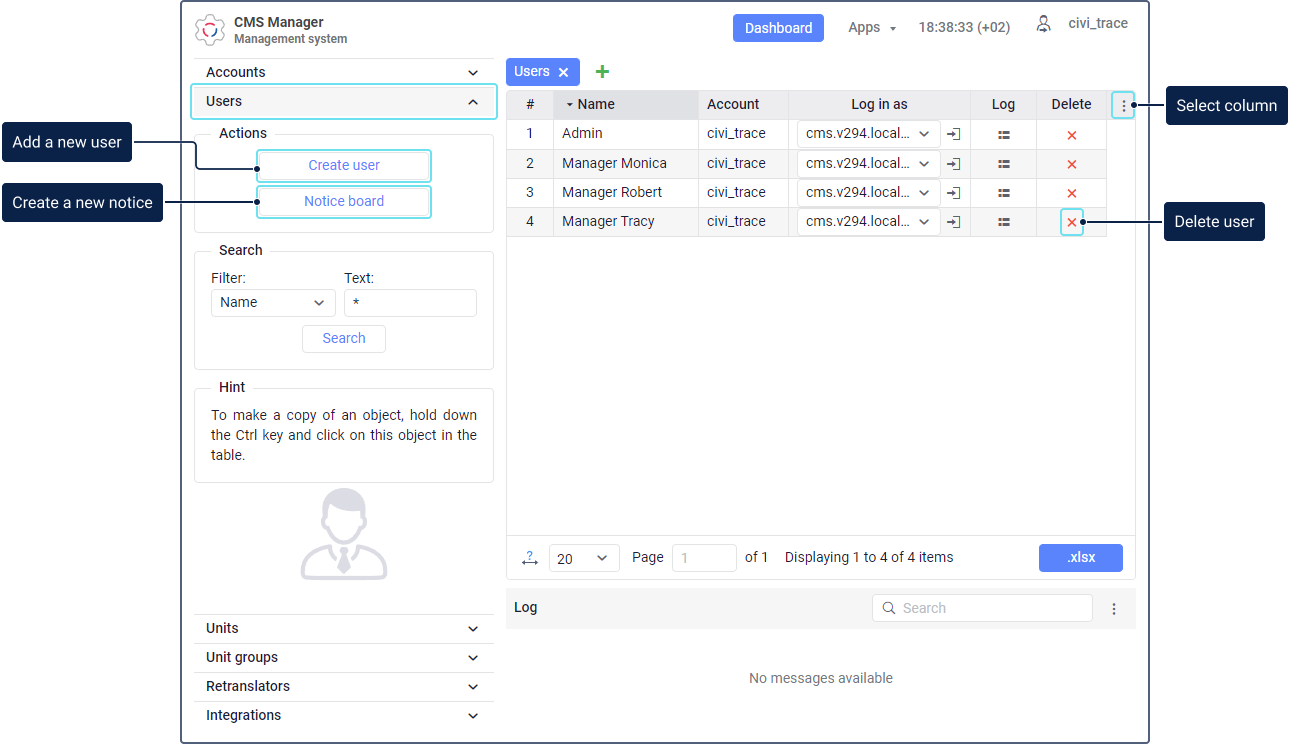Click the Log panel options icon
This screenshot has height=744, width=1290.
pos(1114,608)
